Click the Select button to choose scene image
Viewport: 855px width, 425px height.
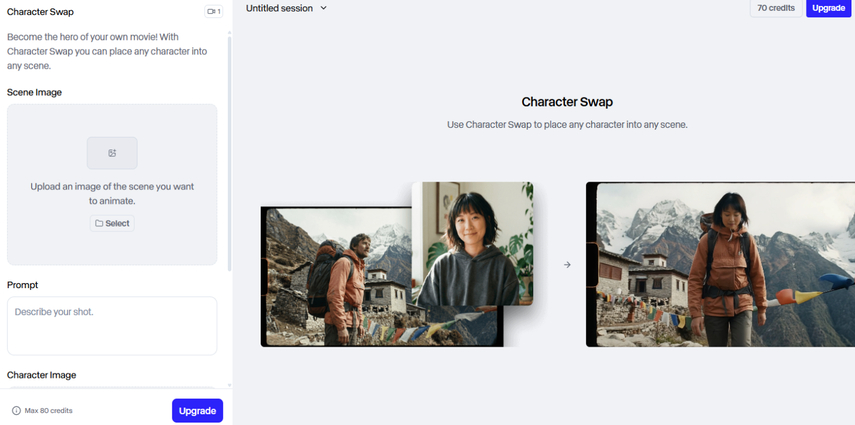(x=112, y=223)
